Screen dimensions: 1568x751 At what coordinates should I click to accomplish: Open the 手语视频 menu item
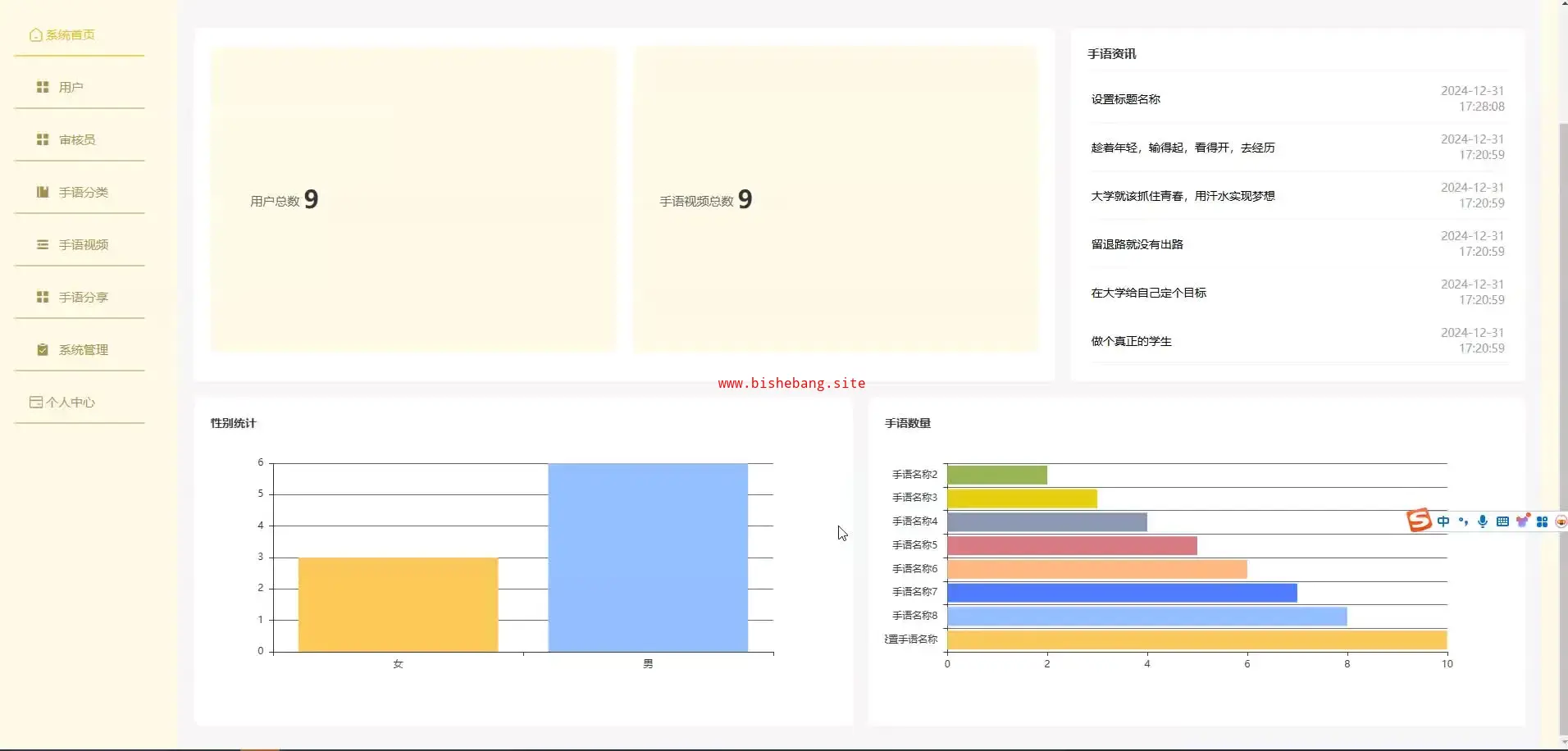pos(79,244)
